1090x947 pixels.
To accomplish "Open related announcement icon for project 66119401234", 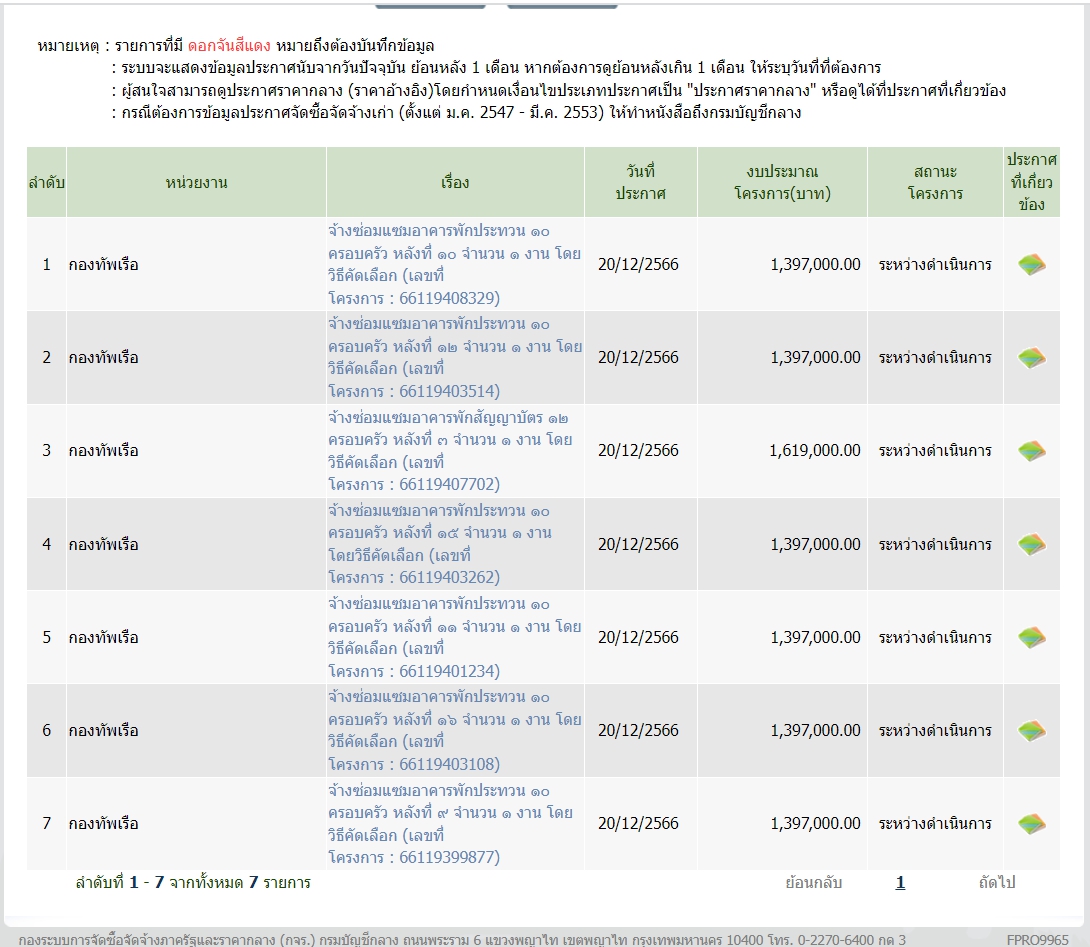I will click(x=1032, y=638).
